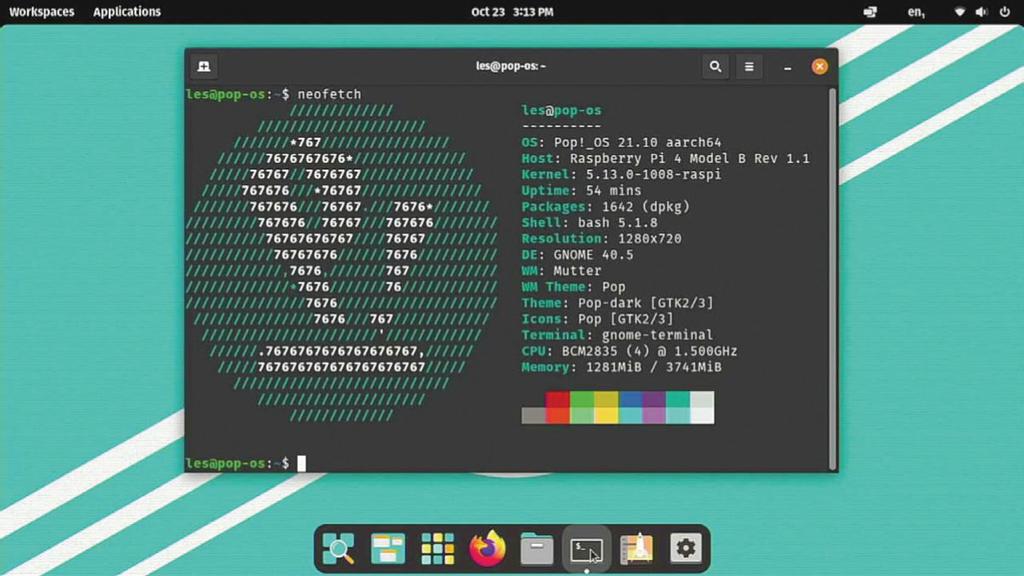Open the Oct 23 3:13 PM clock menu
Viewport: 1024px width, 576px height.
pos(512,12)
